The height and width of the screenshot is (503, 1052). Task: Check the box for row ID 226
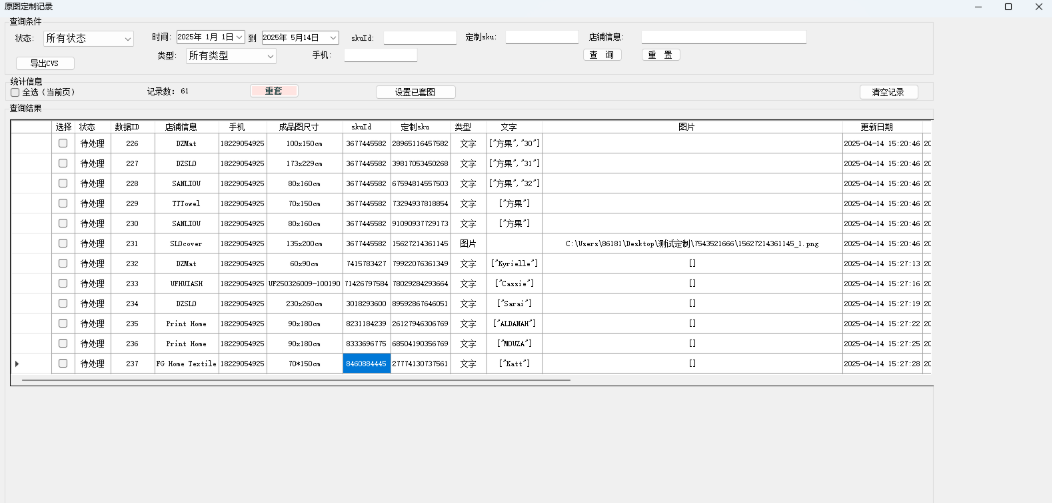pos(63,144)
